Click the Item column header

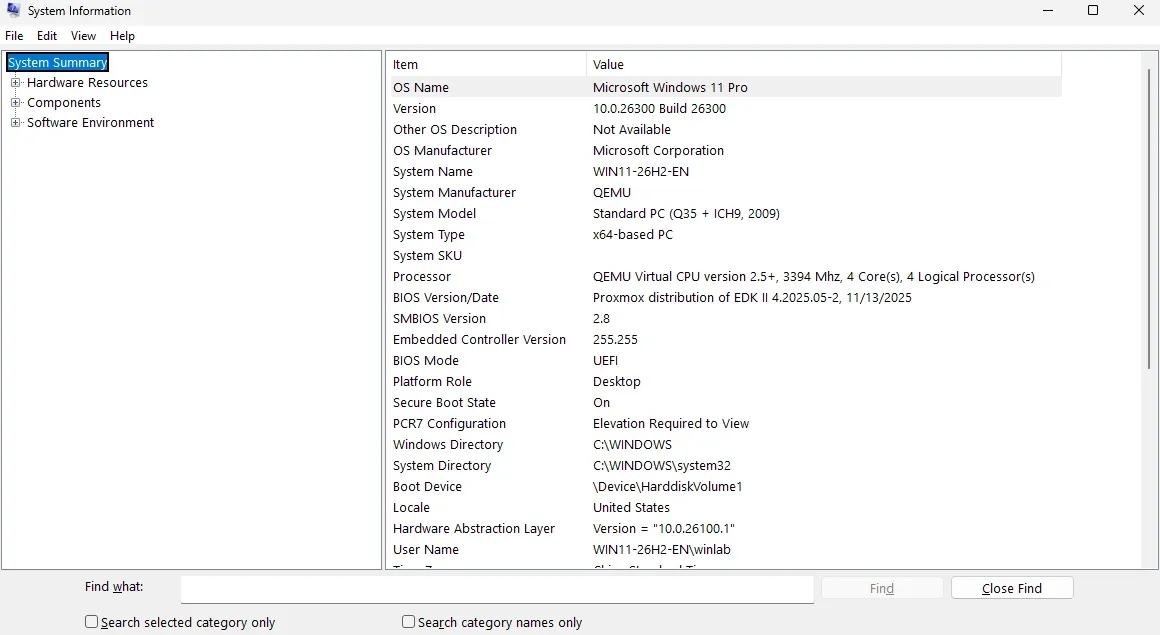[488, 64]
